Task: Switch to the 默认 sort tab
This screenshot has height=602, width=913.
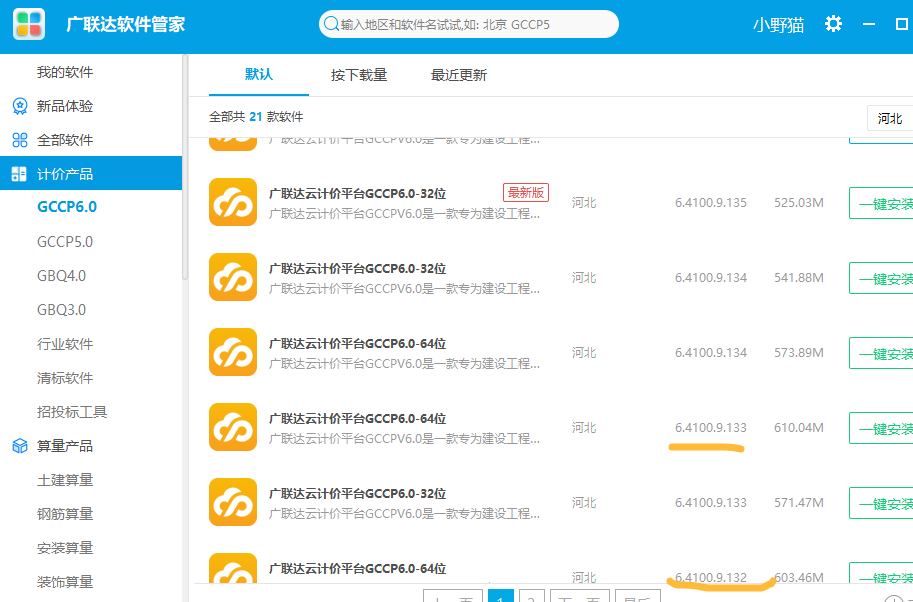Action: tap(259, 75)
